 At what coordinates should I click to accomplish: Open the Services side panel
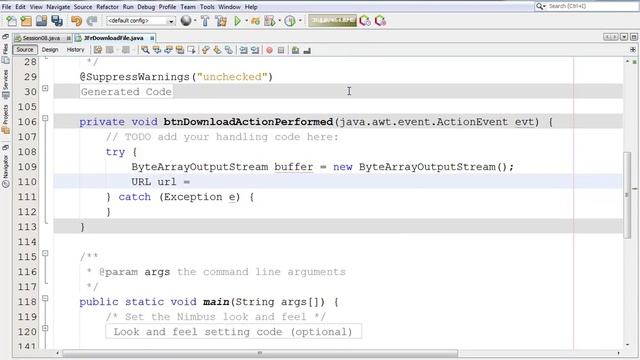6,84
